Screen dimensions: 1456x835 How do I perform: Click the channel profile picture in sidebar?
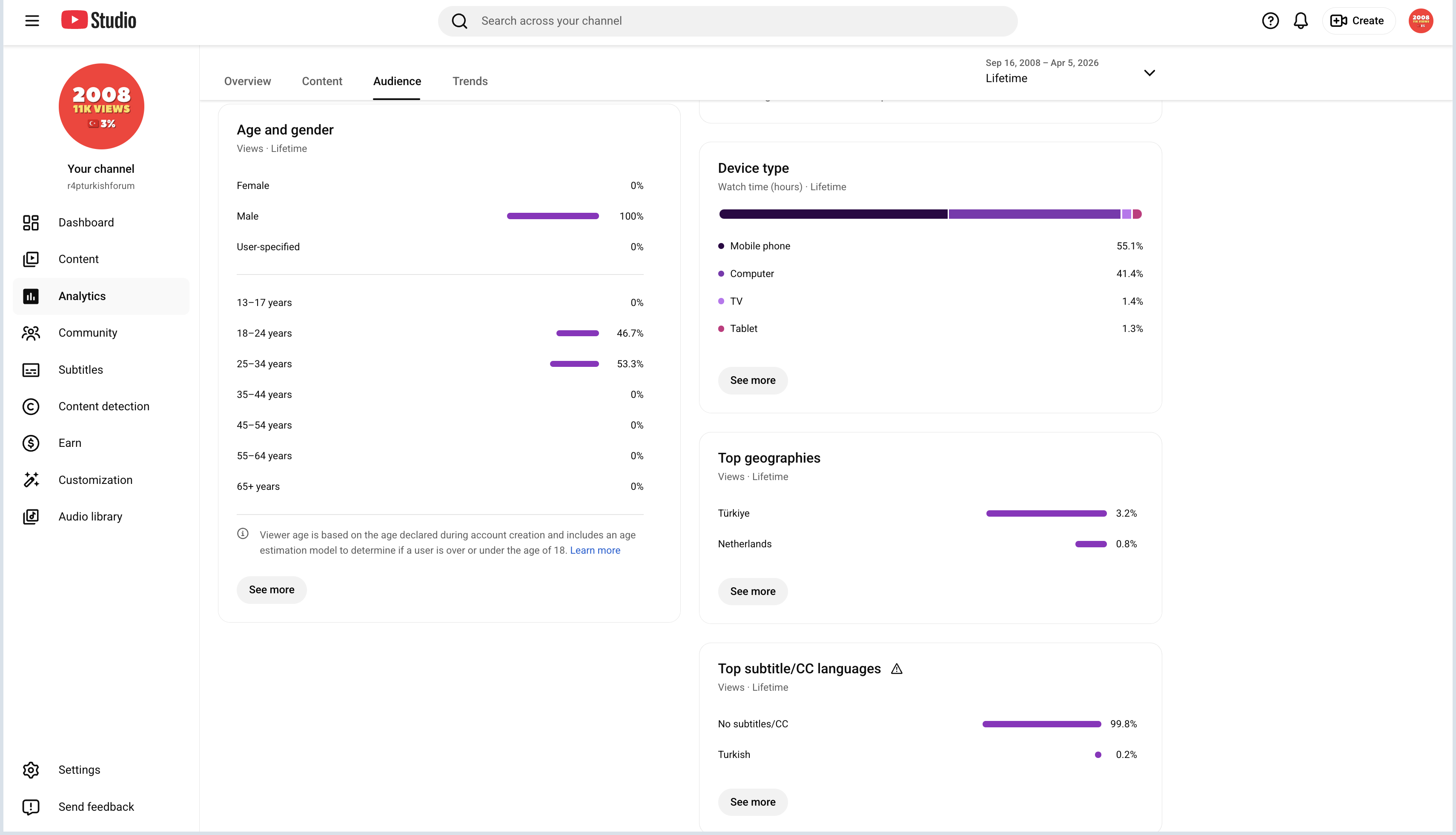[102, 107]
